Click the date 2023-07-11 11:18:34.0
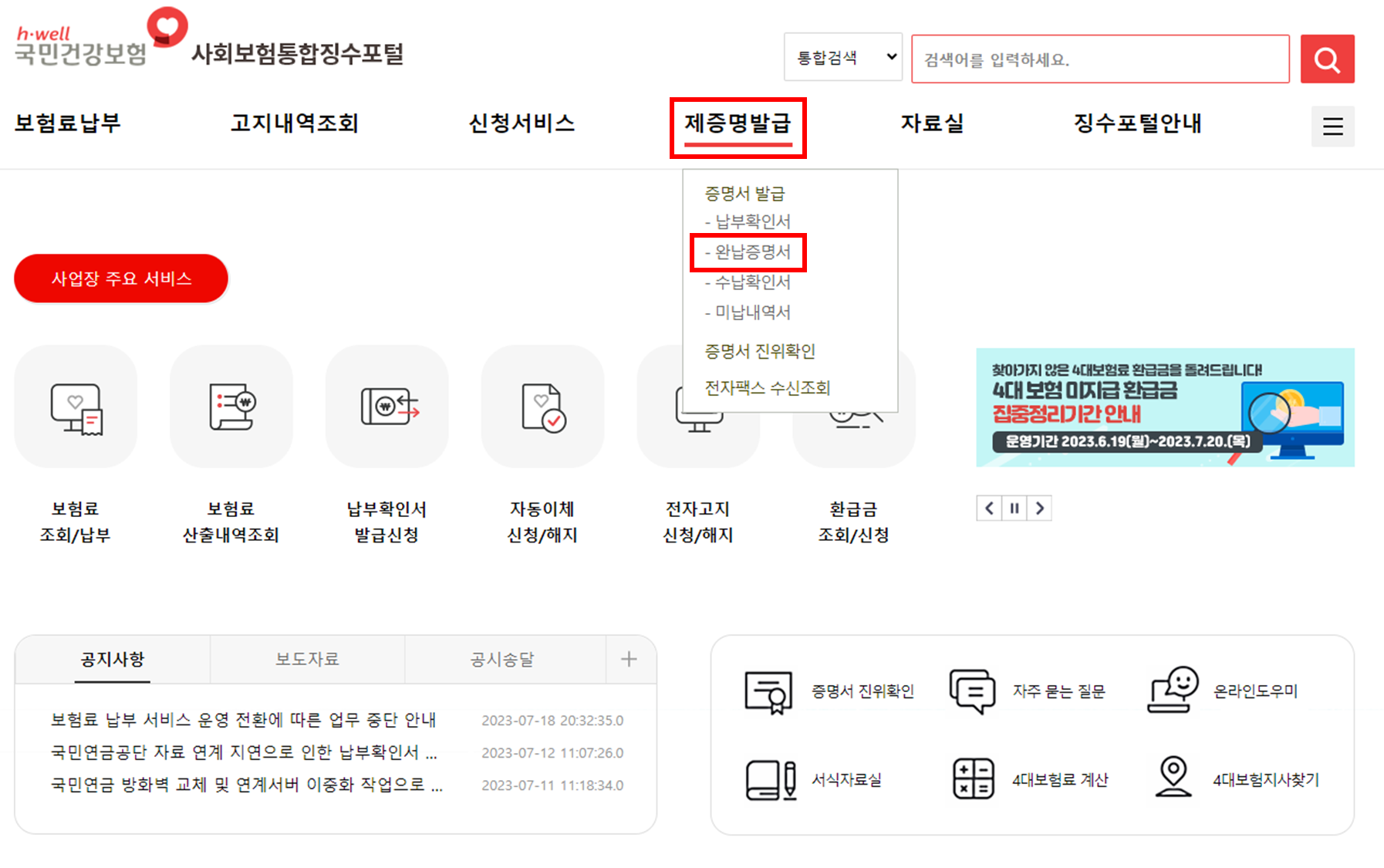Viewport: 1384px width, 868px height. 552,785
